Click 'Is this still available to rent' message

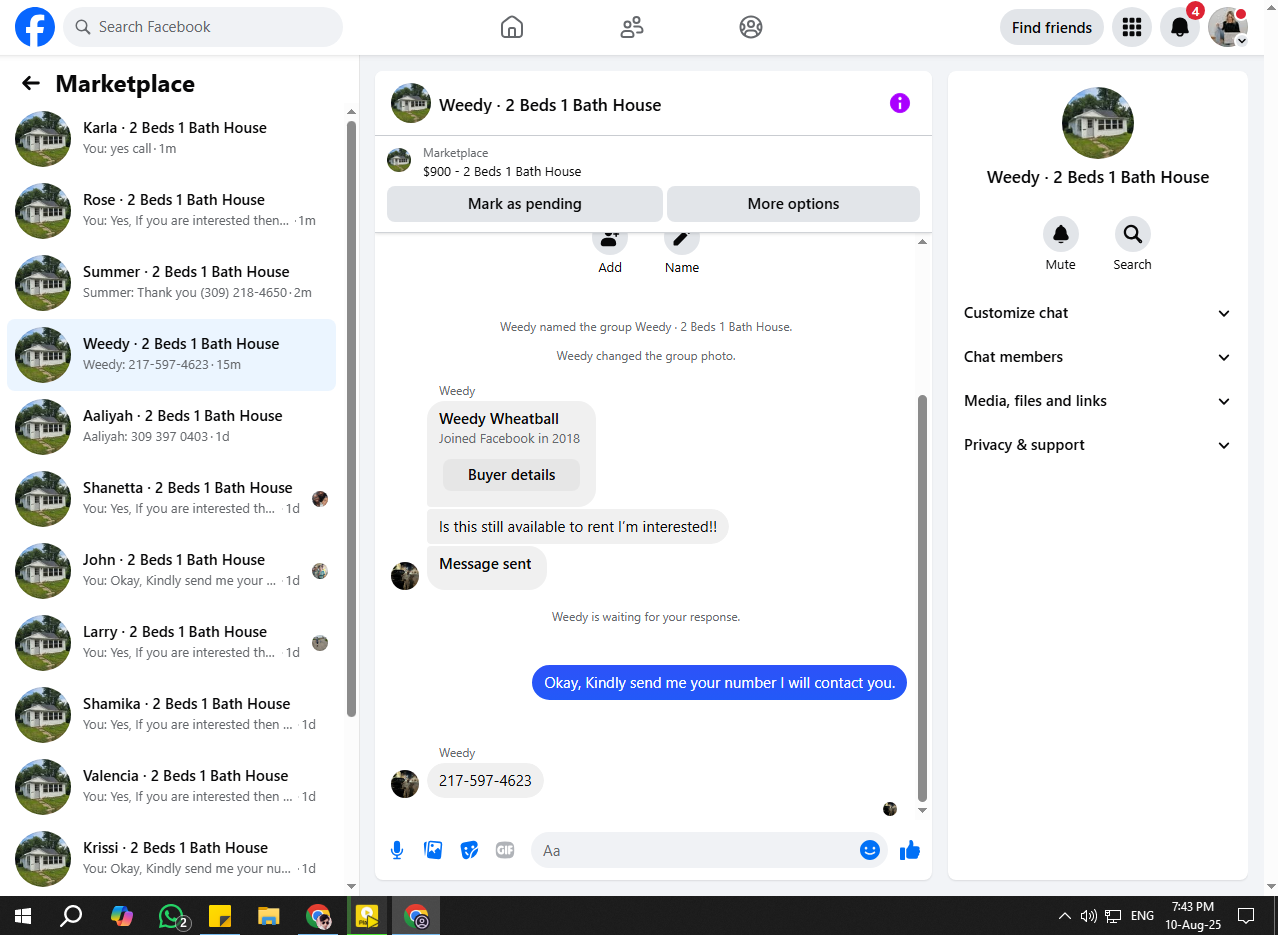[x=578, y=527]
